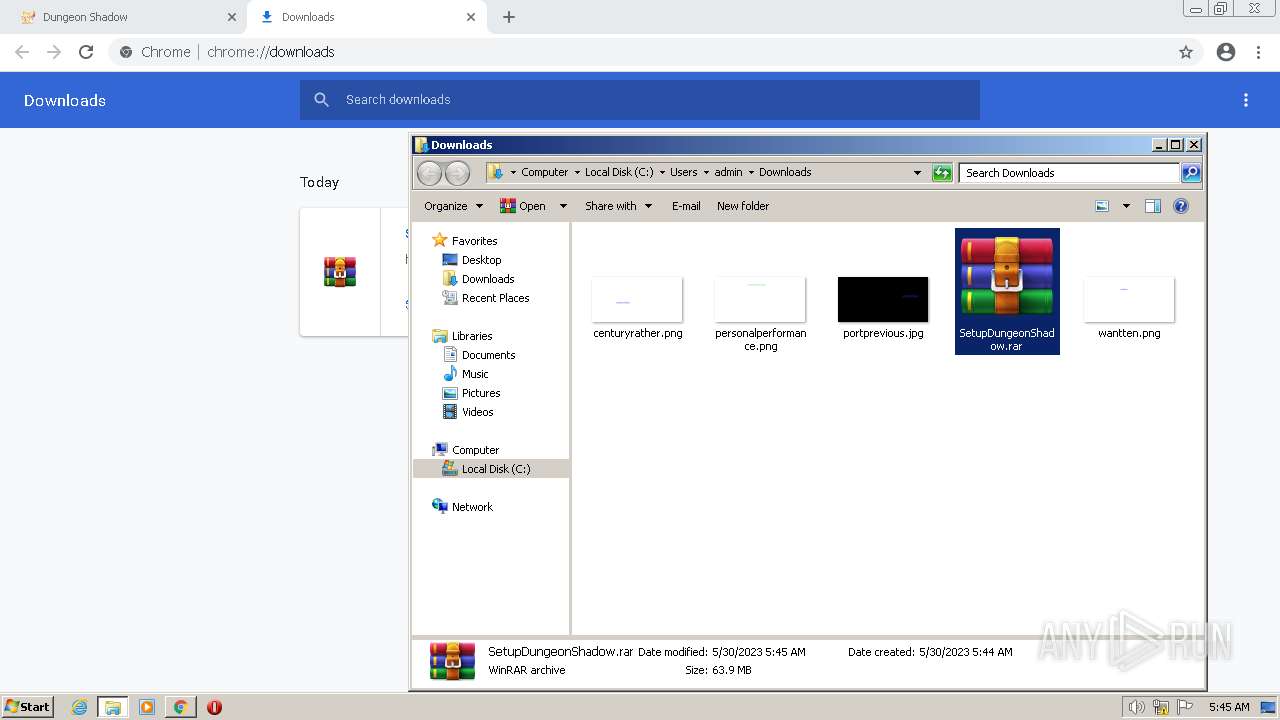Open Windows Media Player from taskbar
This screenshot has height=720, width=1280.
coord(147,707)
